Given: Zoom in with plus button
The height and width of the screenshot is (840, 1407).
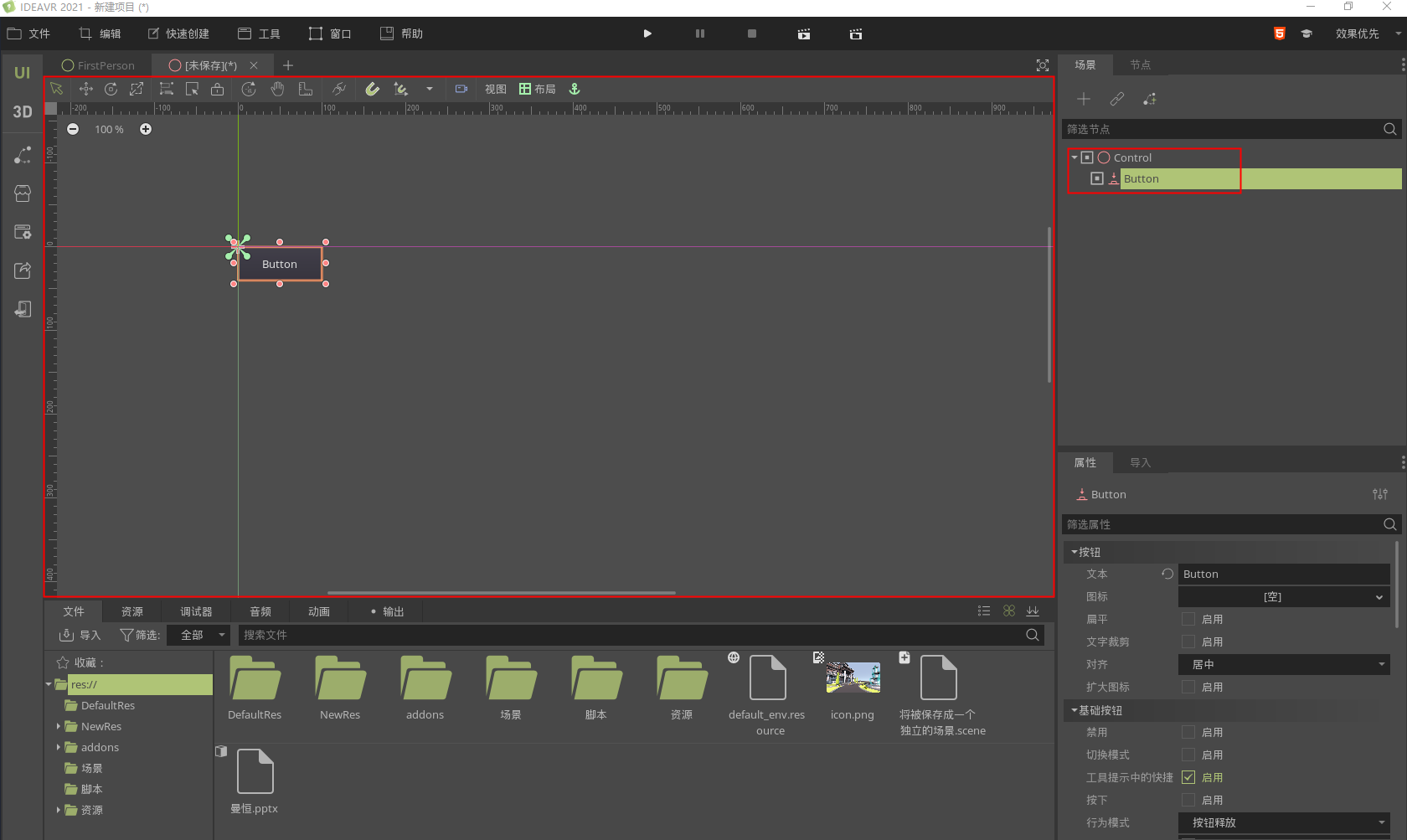Looking at the screenshot, I should pyautogui.click(x=146, y=129).
